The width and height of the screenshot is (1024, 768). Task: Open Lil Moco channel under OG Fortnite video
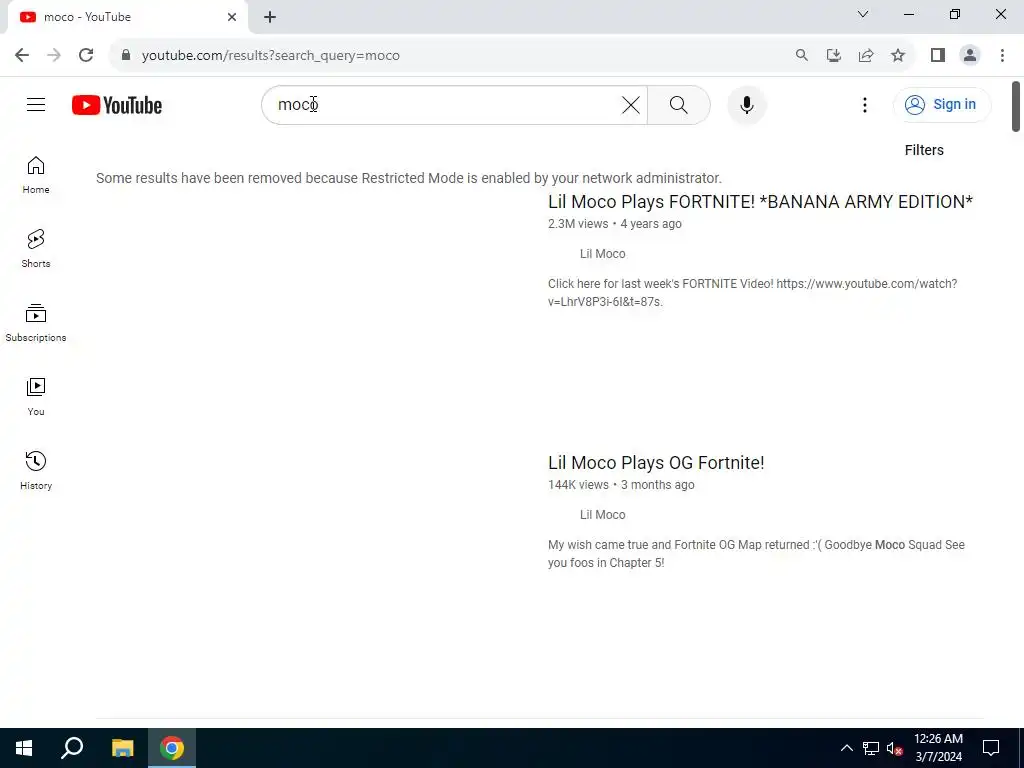(x=602, y=515)
